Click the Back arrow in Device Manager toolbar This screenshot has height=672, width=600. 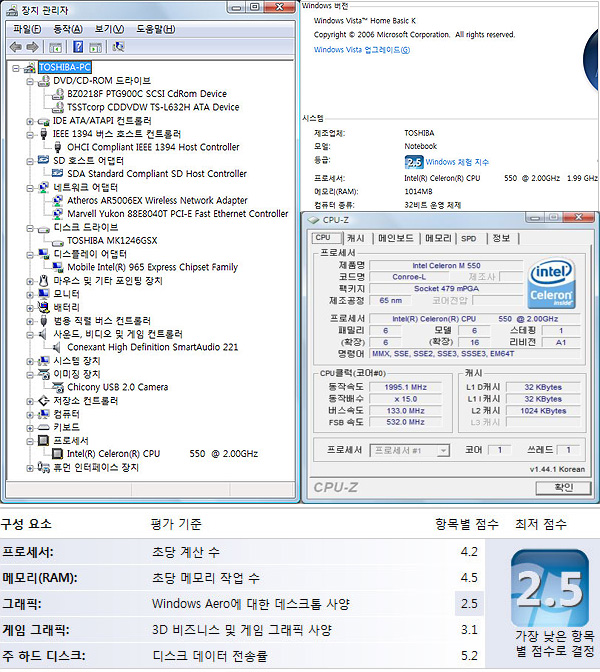click(x=16, y=47)
